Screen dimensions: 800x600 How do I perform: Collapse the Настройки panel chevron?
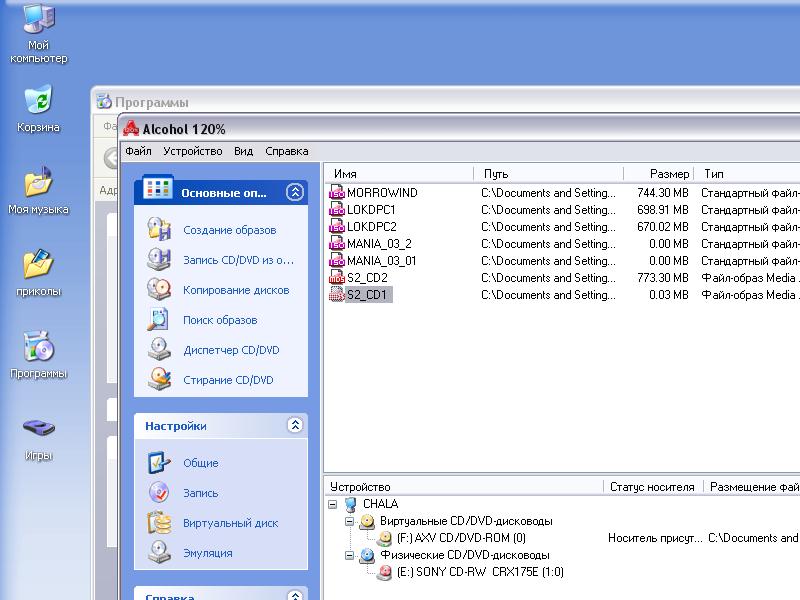pos(294,425)
